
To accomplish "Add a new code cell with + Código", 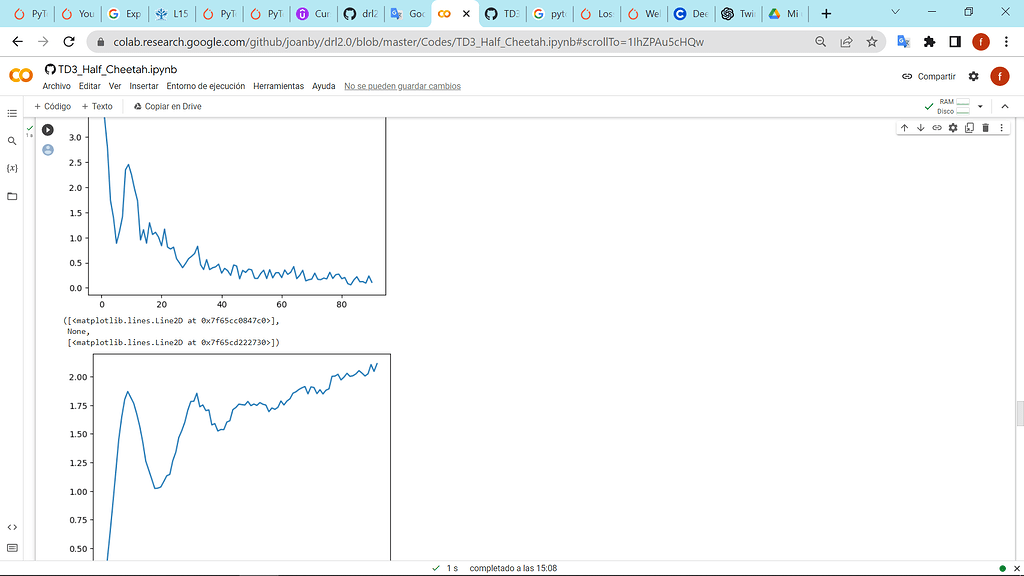I will [x=53, y=106].
